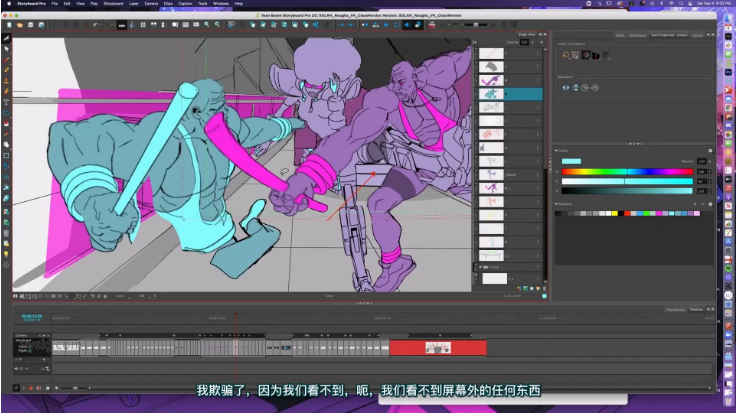Switch to the Thumbnails tab
736x414 pixels.
click(676, 310)
